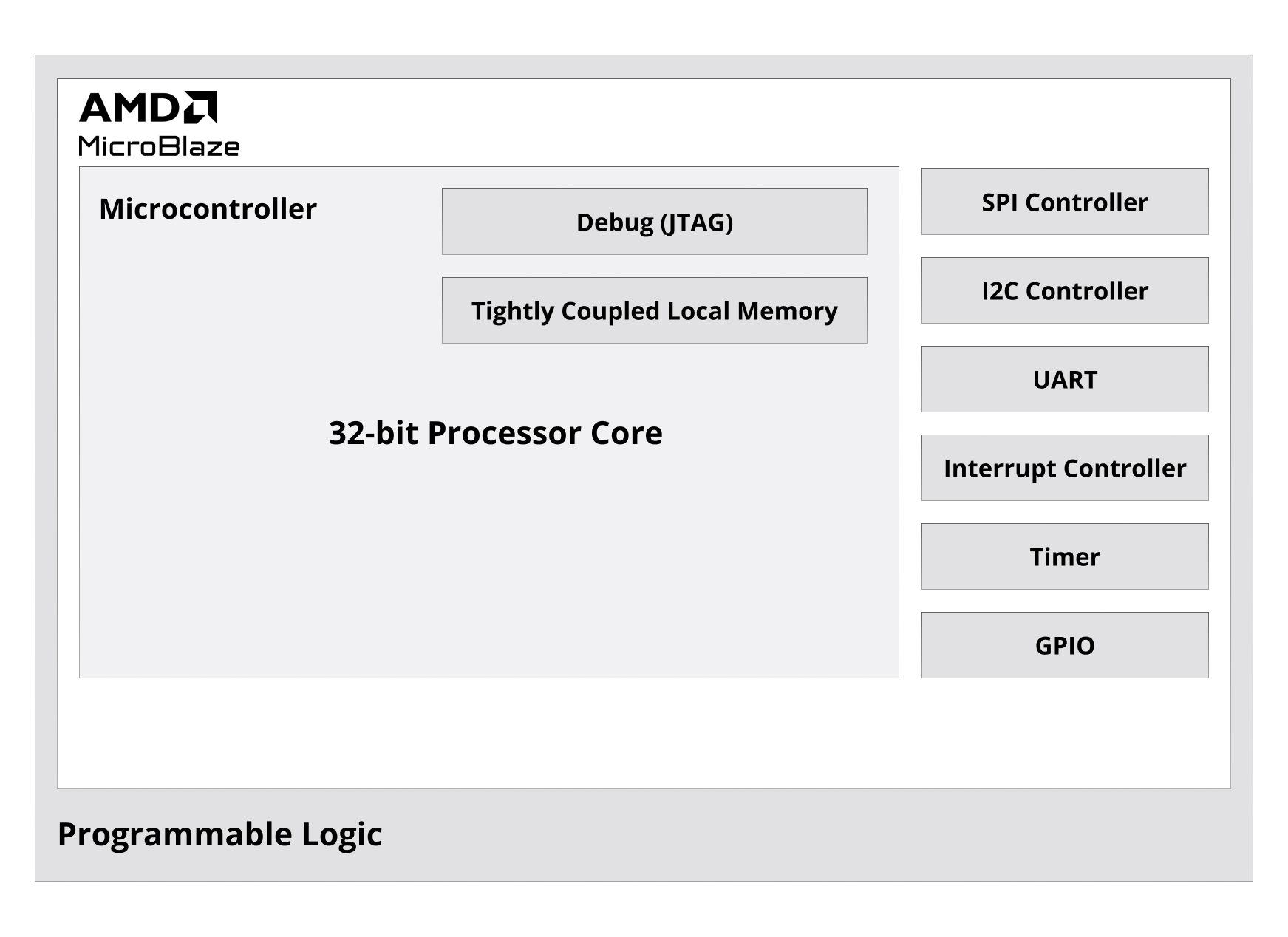
Task: Select the UART peripheral block
Action: coord(1064,379)
